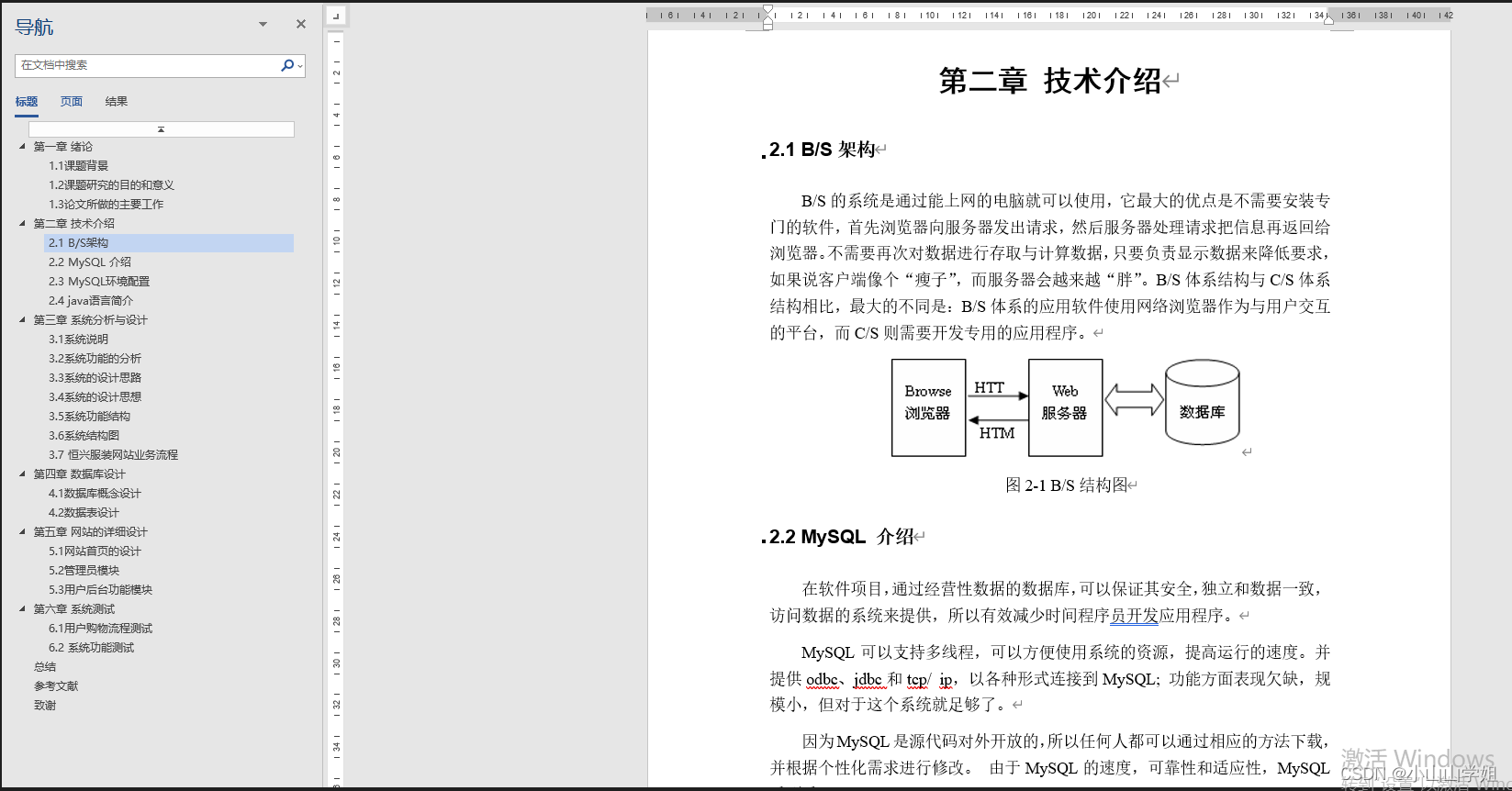The image size is (1512, 791).
Task: Go to 第三章 系统分析与设计 heading
Action: click(x=90, y=320)
